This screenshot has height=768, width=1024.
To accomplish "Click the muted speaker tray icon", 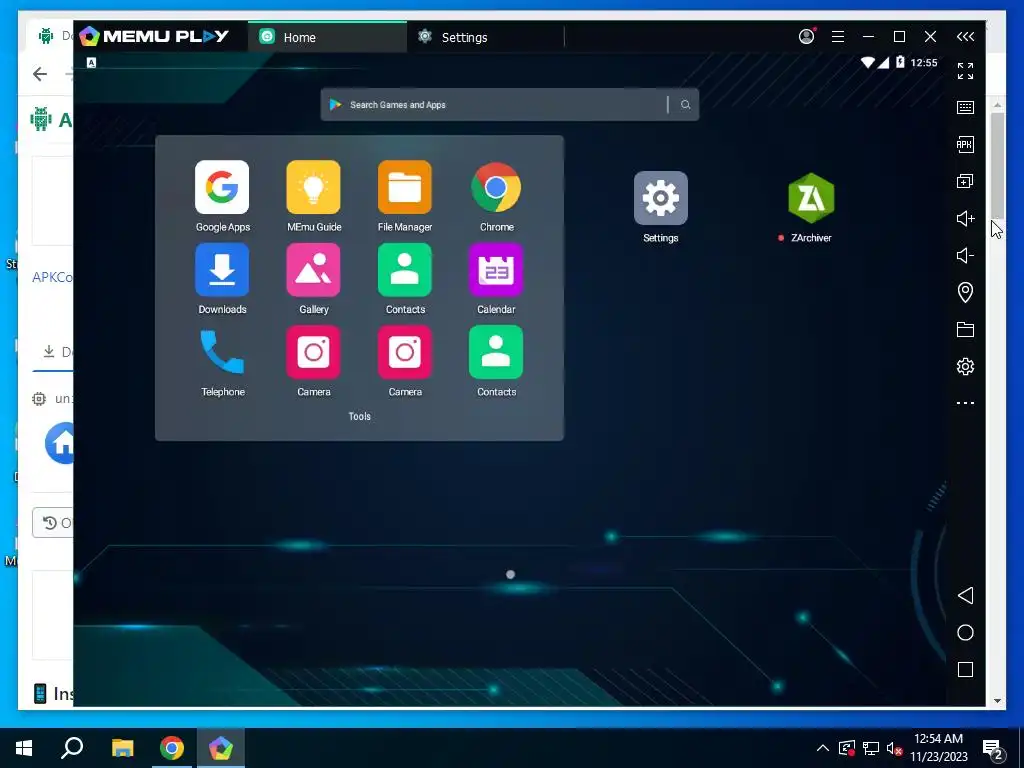I will click(895, 748).
